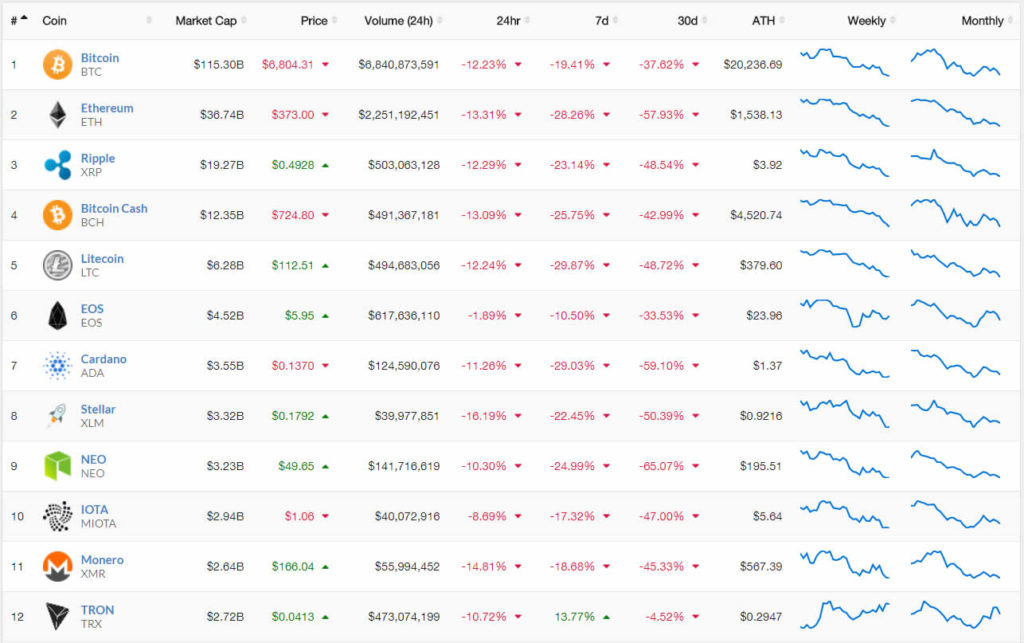The width and height of the screenshot is (1024, 643).
Task: Click Monero market cap $2.64B
Action: [225, 567]
